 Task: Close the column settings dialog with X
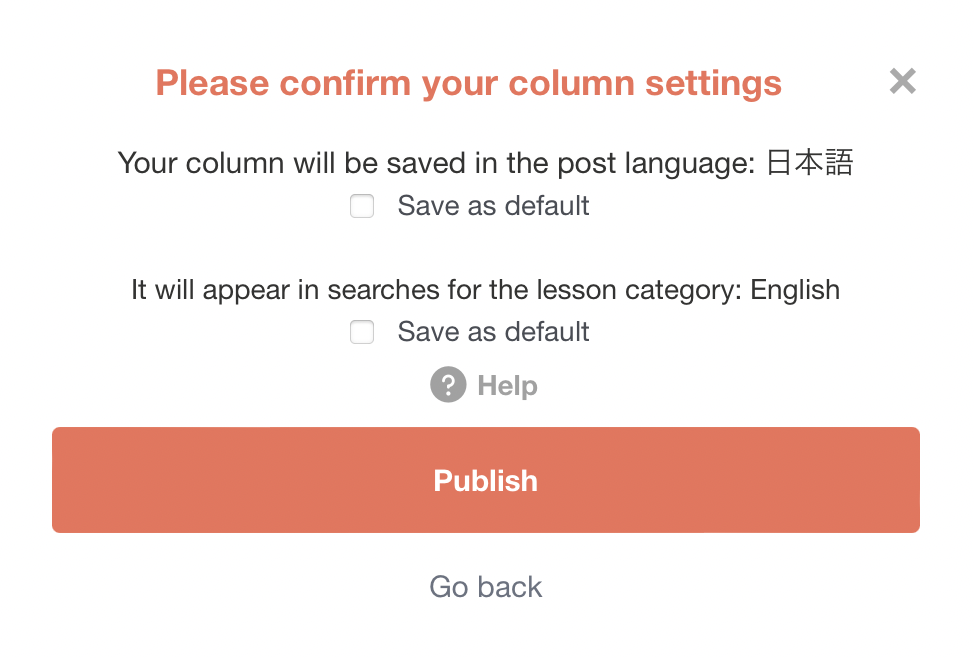(x=902, y=81)
